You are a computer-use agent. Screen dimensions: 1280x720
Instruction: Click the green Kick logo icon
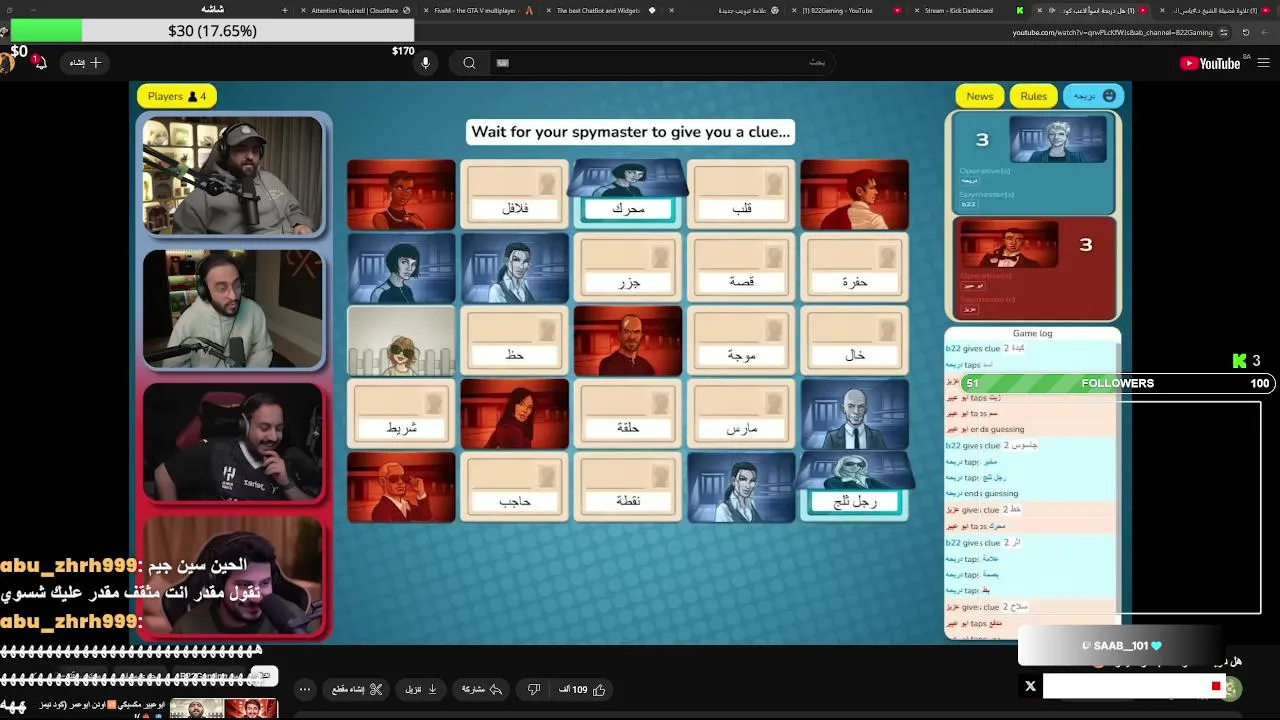[x=1240, y=361]
